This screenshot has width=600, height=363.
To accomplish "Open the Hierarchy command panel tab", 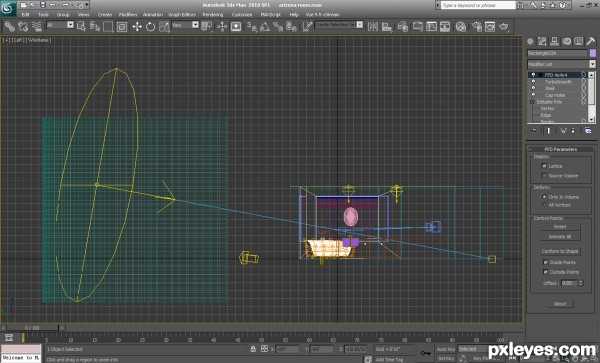I will tap(554, 41).
